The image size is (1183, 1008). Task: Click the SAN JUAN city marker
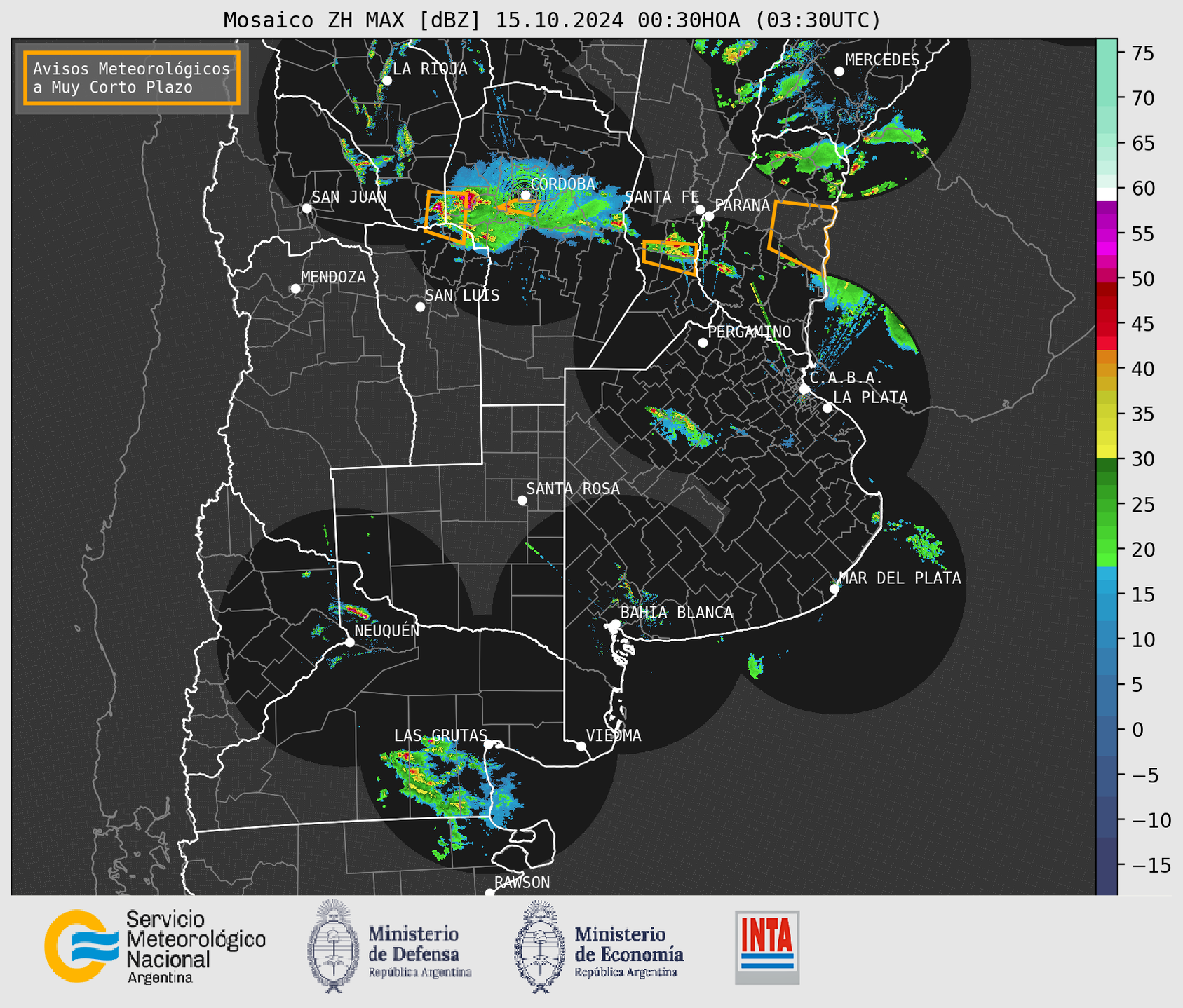(306, 208)
